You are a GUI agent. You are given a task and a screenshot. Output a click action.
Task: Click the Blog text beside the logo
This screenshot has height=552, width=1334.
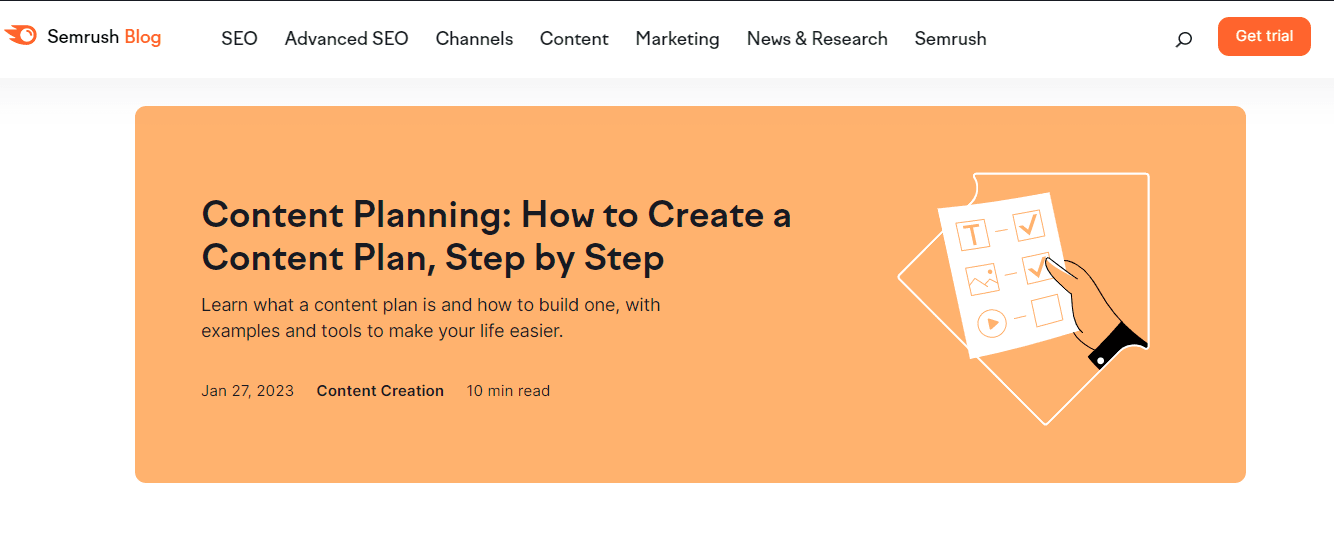[x=142, y=37]
